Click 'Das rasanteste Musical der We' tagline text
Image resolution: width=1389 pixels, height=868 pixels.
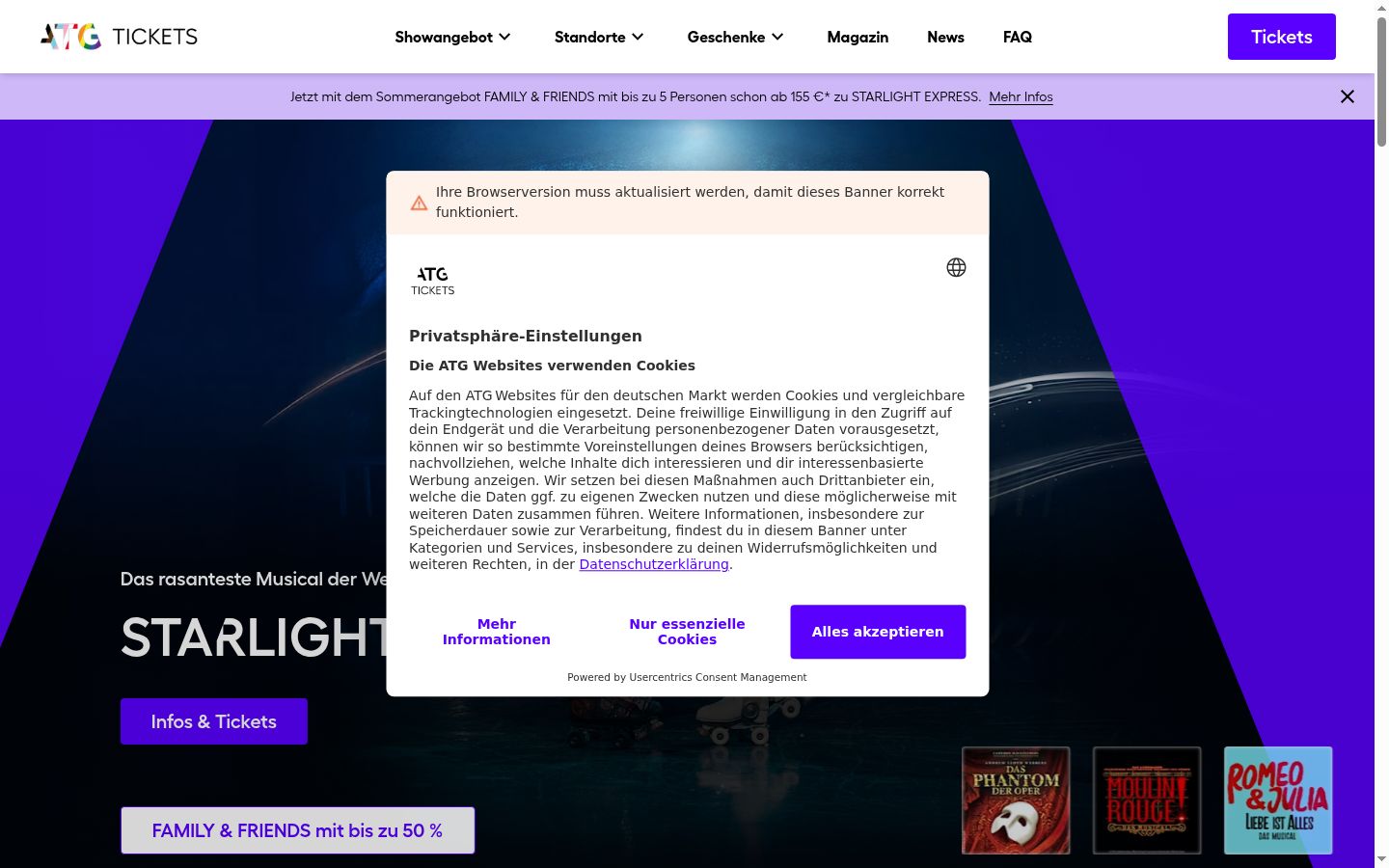[254, 579]
